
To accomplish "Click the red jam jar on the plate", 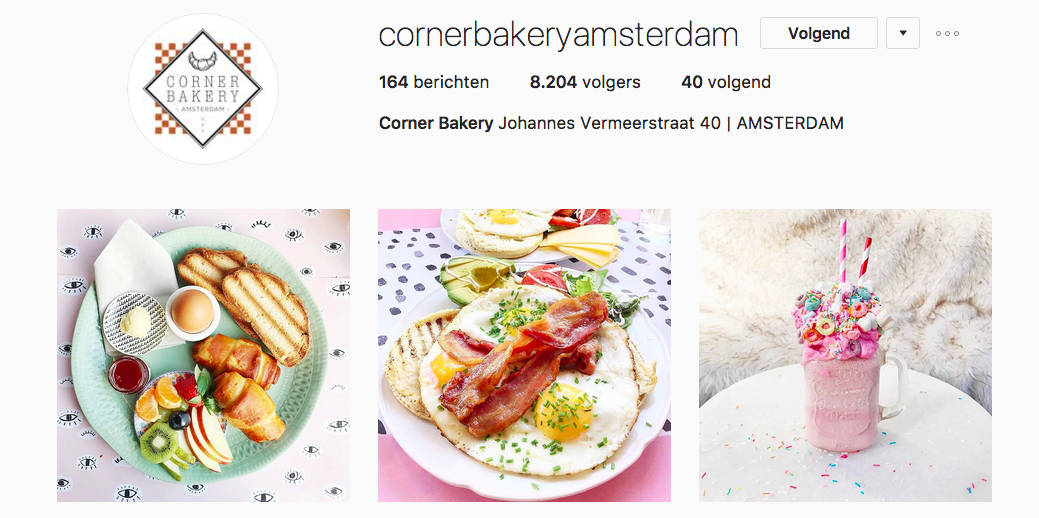I will 129,374.
